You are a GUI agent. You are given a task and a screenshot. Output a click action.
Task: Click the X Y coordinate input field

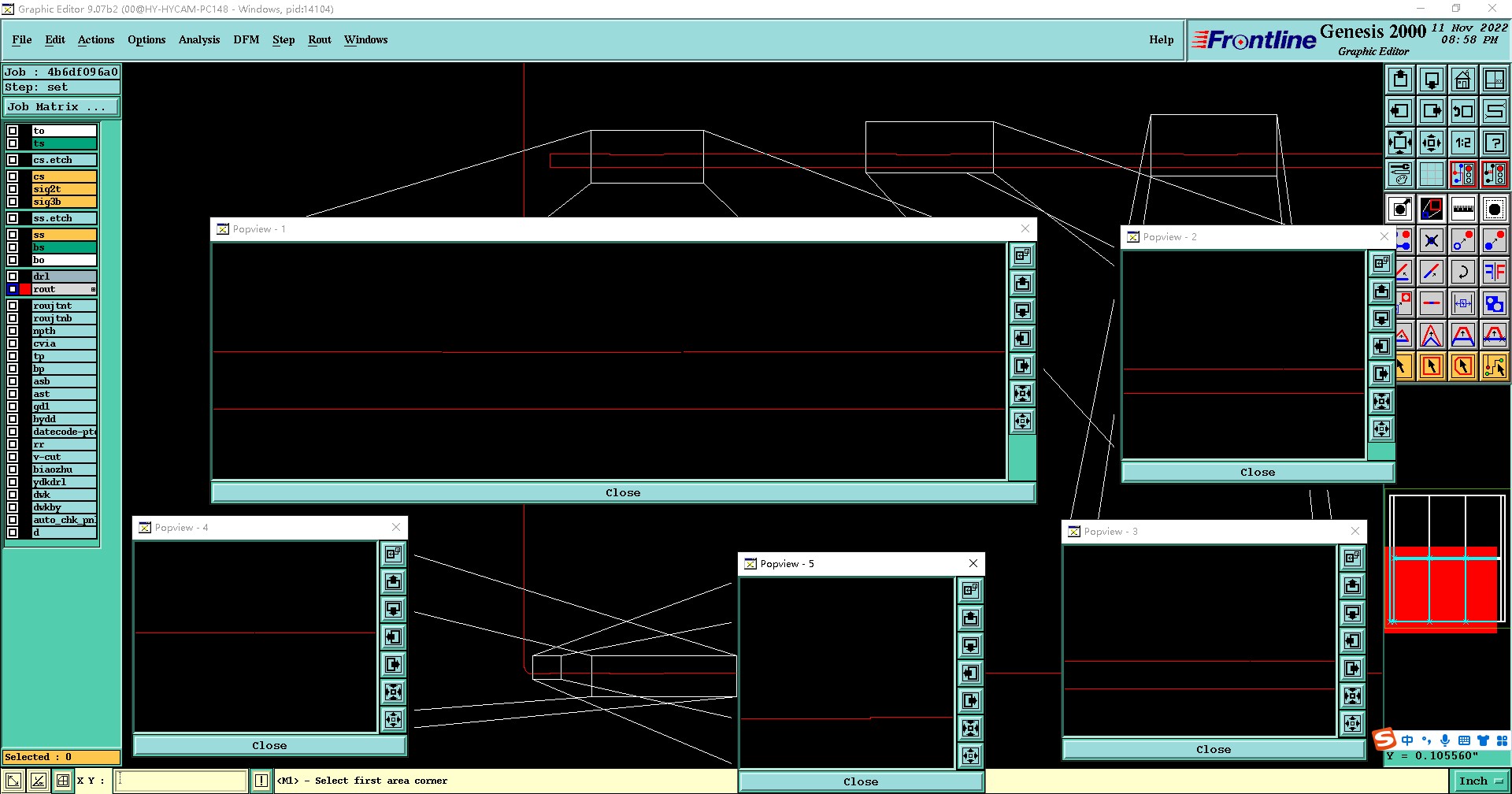click(x=181, y=781)
